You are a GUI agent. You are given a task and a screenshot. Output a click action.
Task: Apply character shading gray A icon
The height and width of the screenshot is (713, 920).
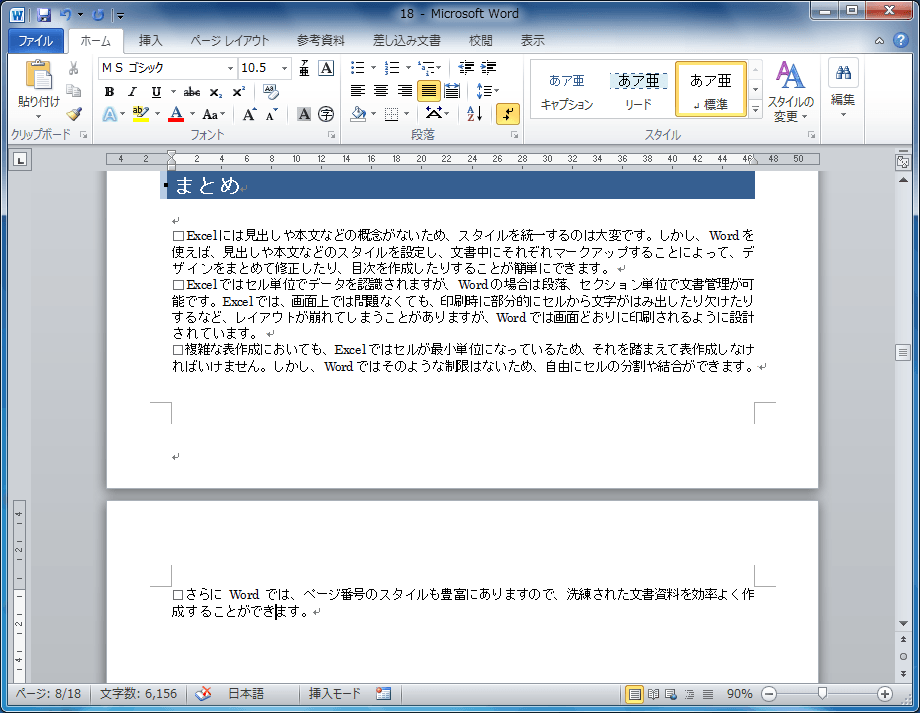304,114
